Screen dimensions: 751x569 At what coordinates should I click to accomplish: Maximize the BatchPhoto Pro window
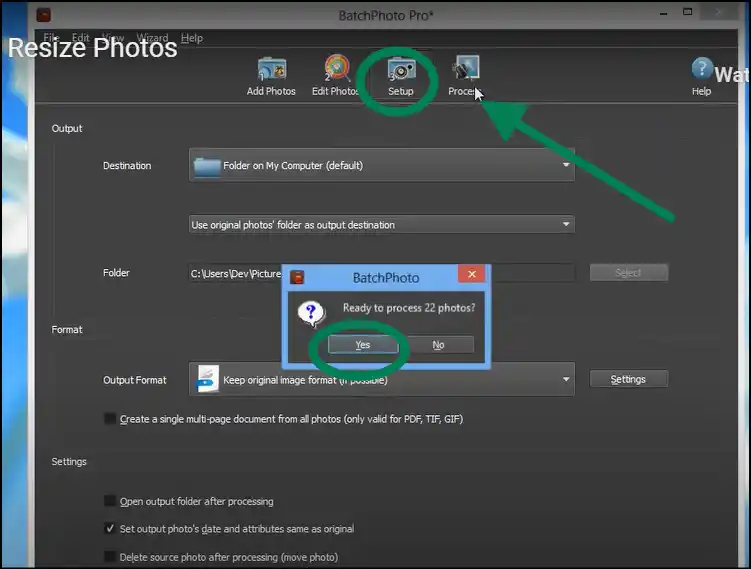point(688,12)
